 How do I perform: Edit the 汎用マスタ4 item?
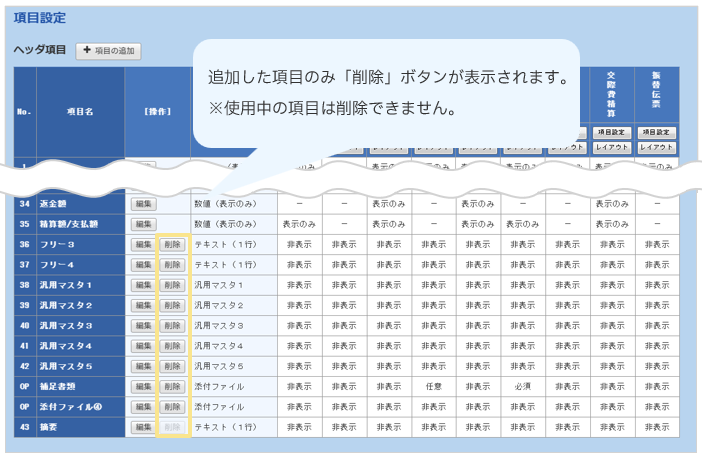click(144, 346)
